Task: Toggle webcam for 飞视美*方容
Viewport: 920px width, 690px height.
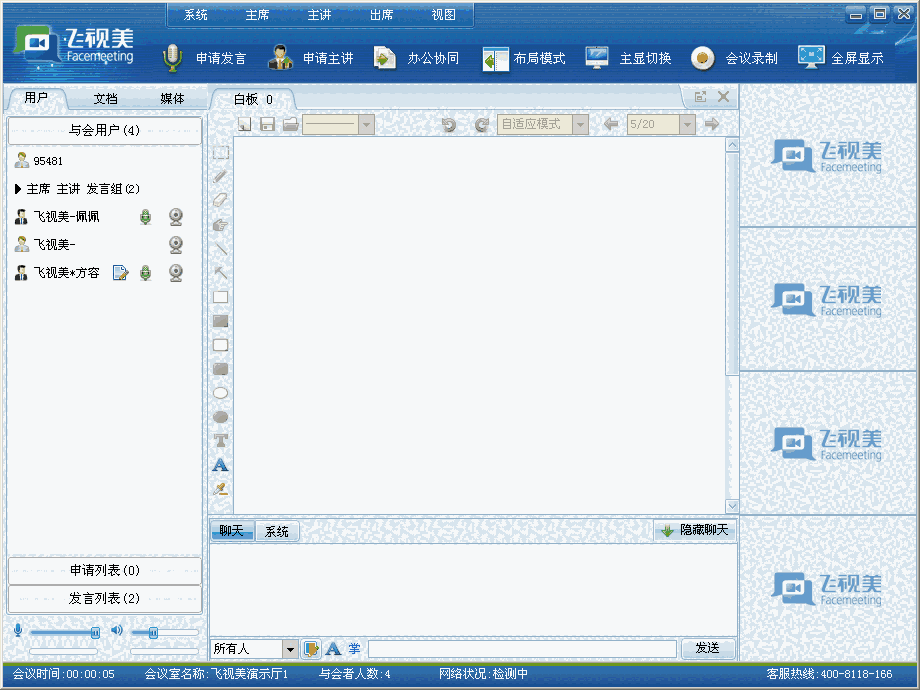Action: click(x=176, y=273)
